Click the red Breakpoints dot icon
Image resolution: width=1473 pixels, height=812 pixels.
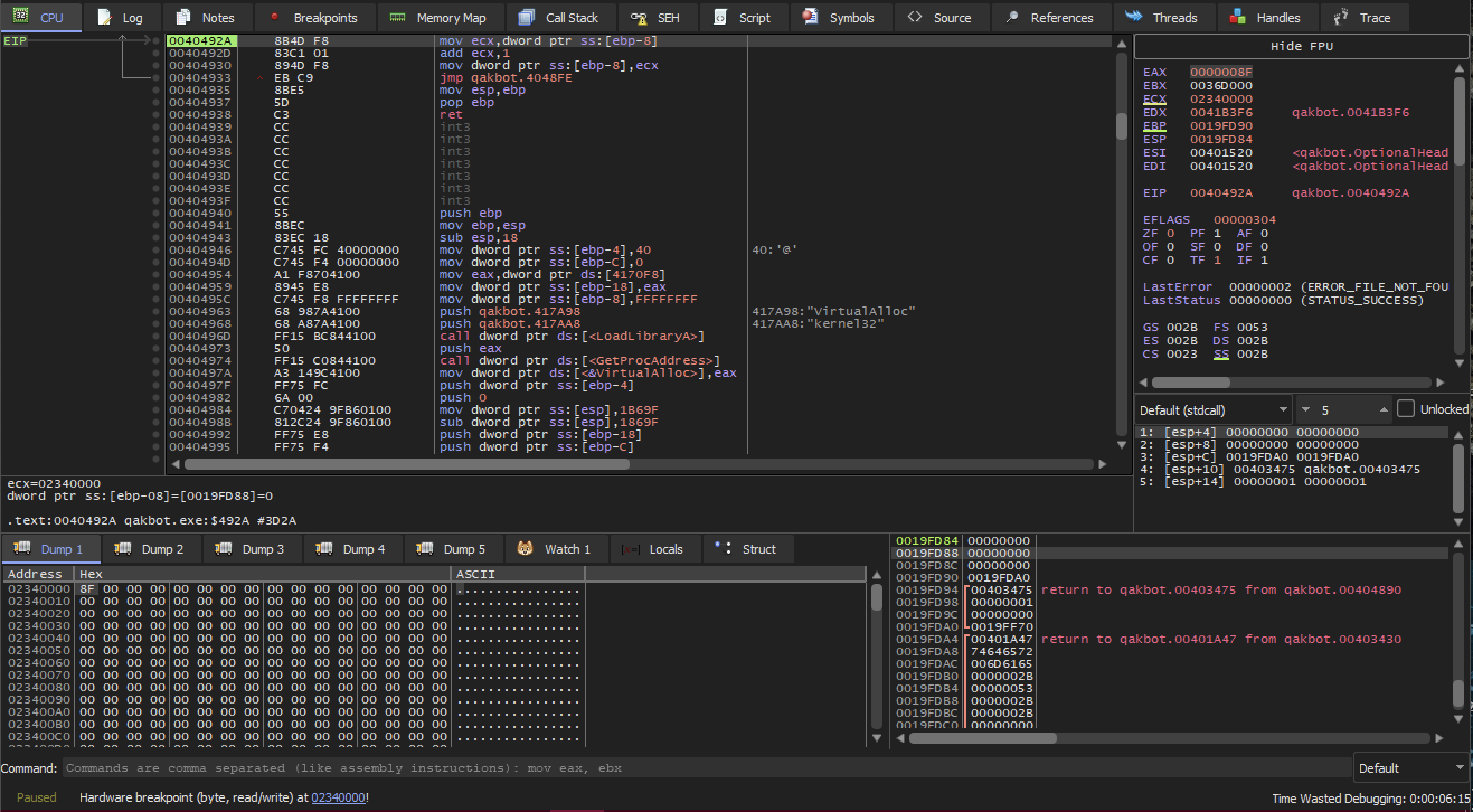point(275,17)
